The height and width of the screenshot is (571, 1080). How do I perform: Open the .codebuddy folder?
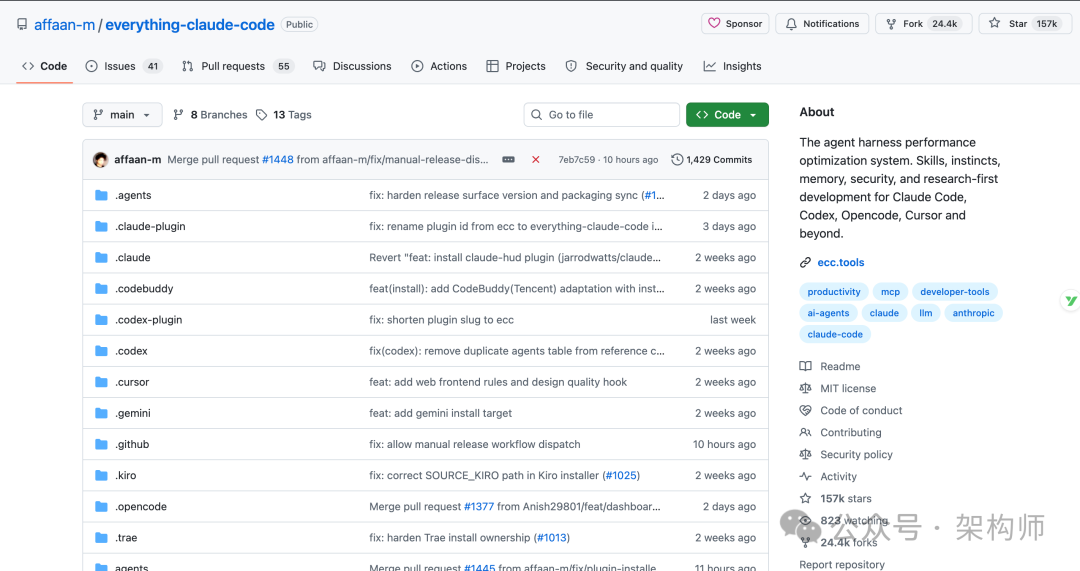click(x=144, y=288)
